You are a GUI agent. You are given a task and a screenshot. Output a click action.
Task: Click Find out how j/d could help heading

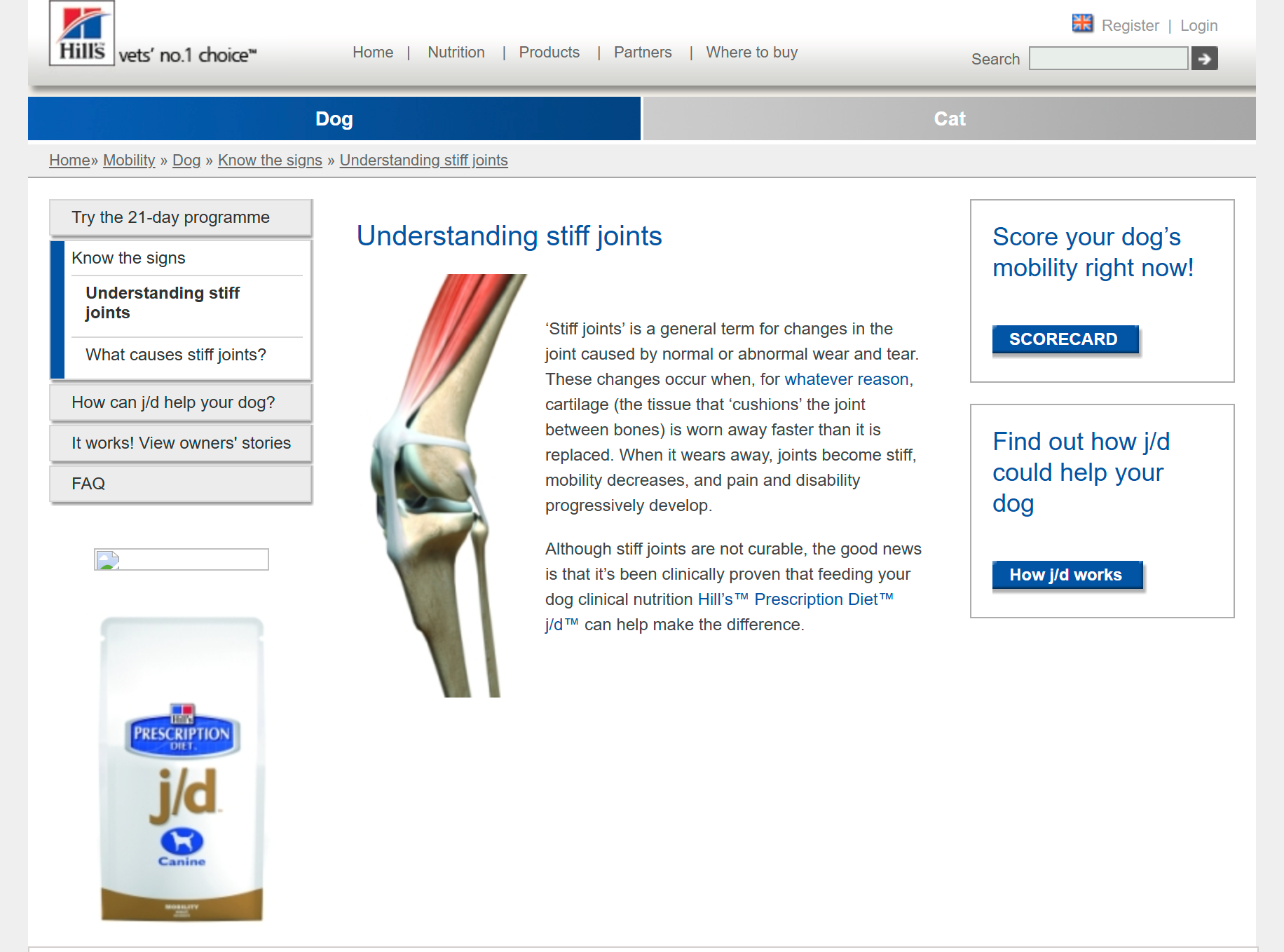(1081, 472)
